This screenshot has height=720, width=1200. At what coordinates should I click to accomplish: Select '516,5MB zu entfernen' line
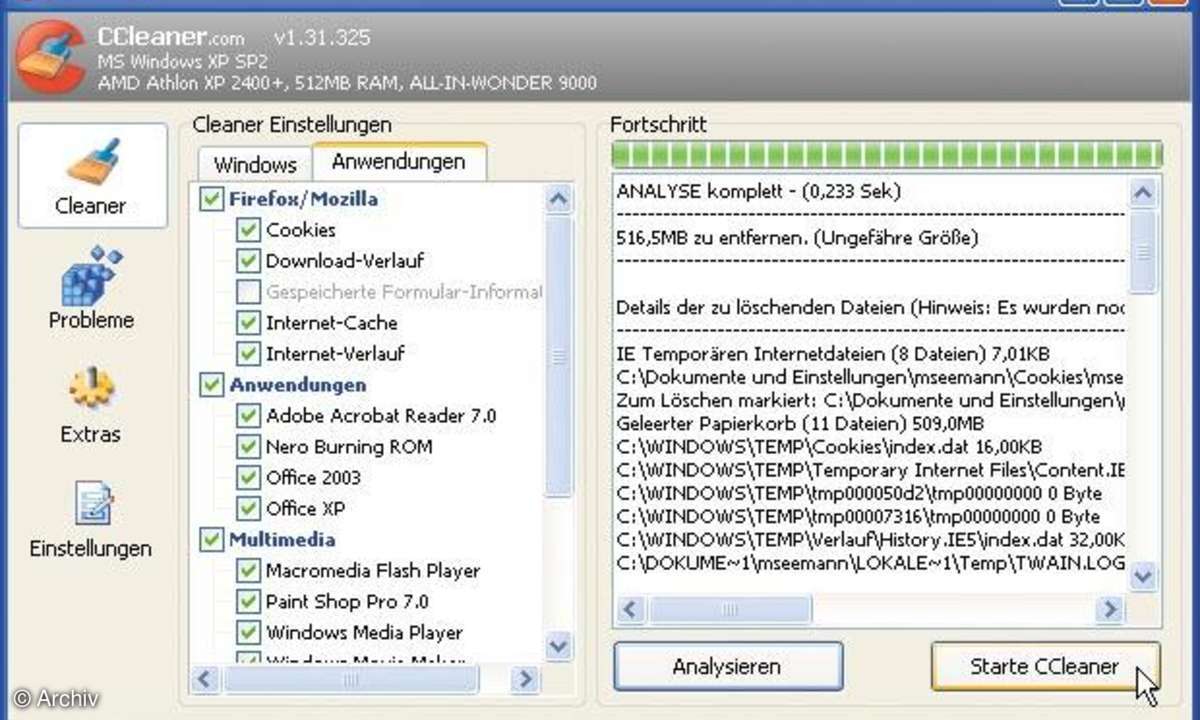(x=797, y=238)
